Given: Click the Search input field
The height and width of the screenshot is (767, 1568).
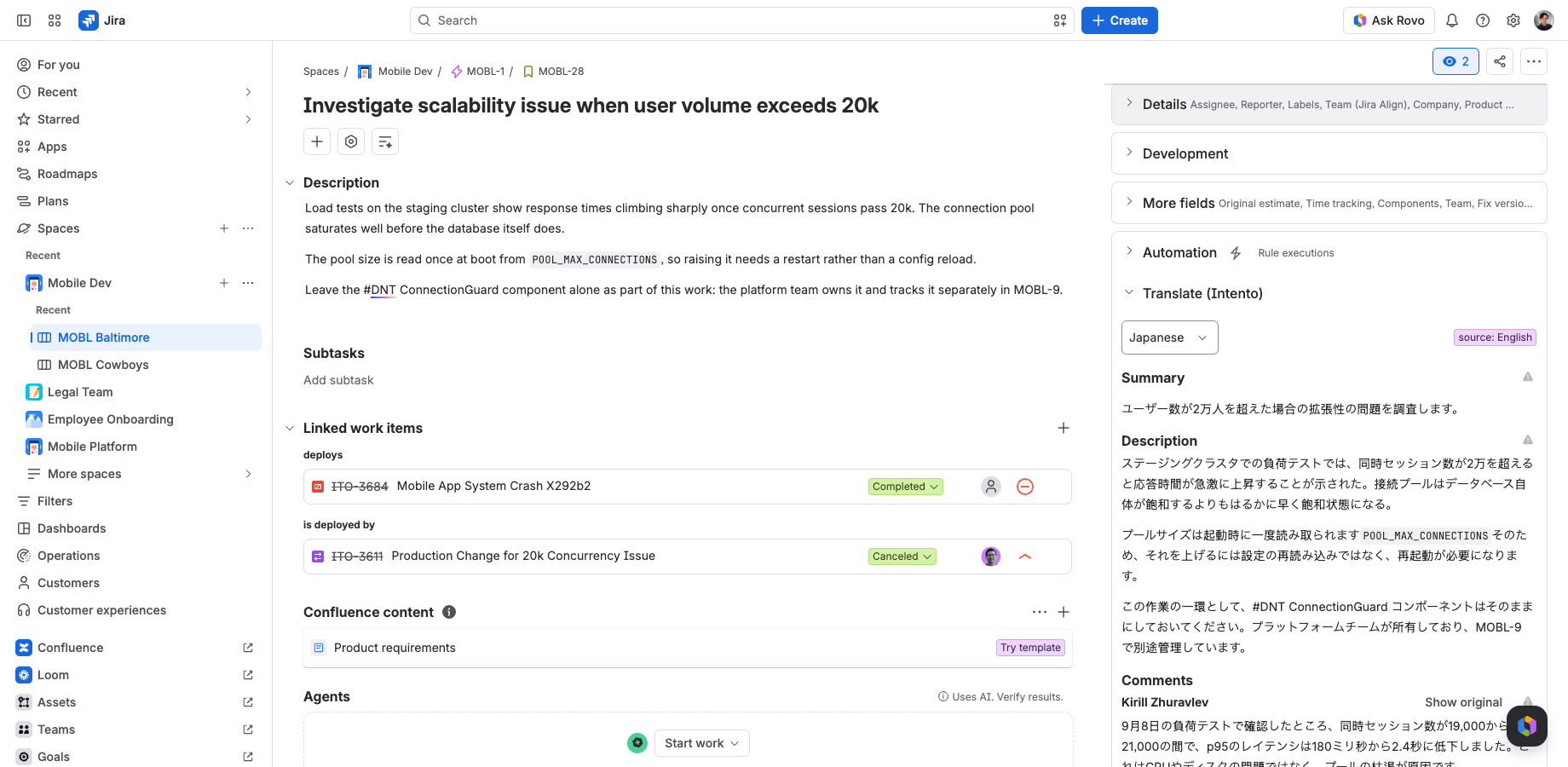Looking at the screenshot, I should click(x=741, y=20).
